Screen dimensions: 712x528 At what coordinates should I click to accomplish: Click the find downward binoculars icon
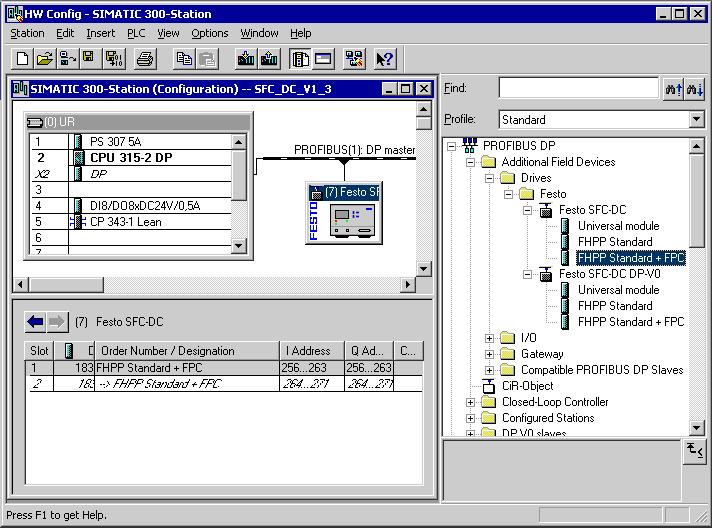(x=695, y=88)
